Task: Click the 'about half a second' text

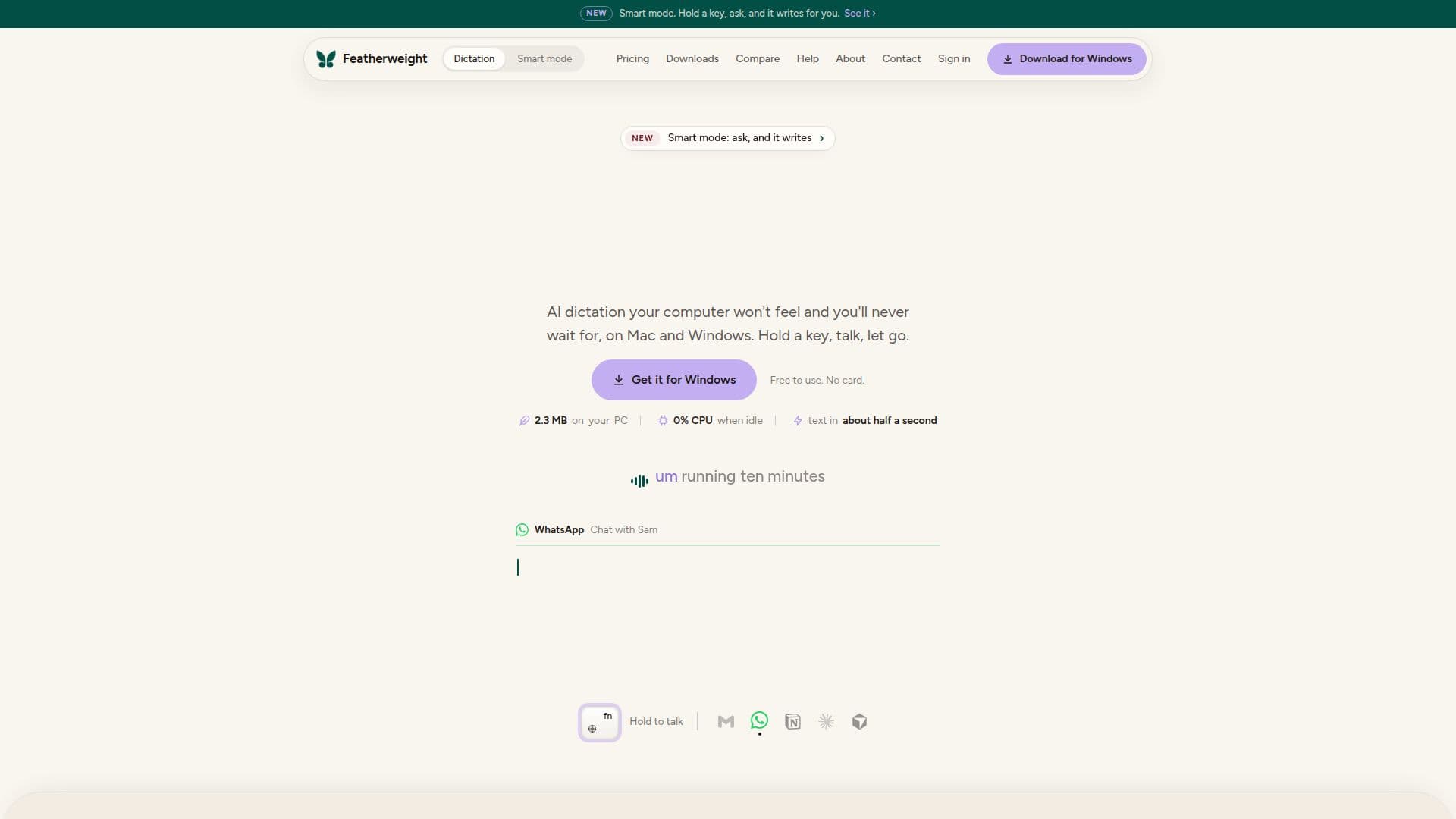Action: pos(890,421)
